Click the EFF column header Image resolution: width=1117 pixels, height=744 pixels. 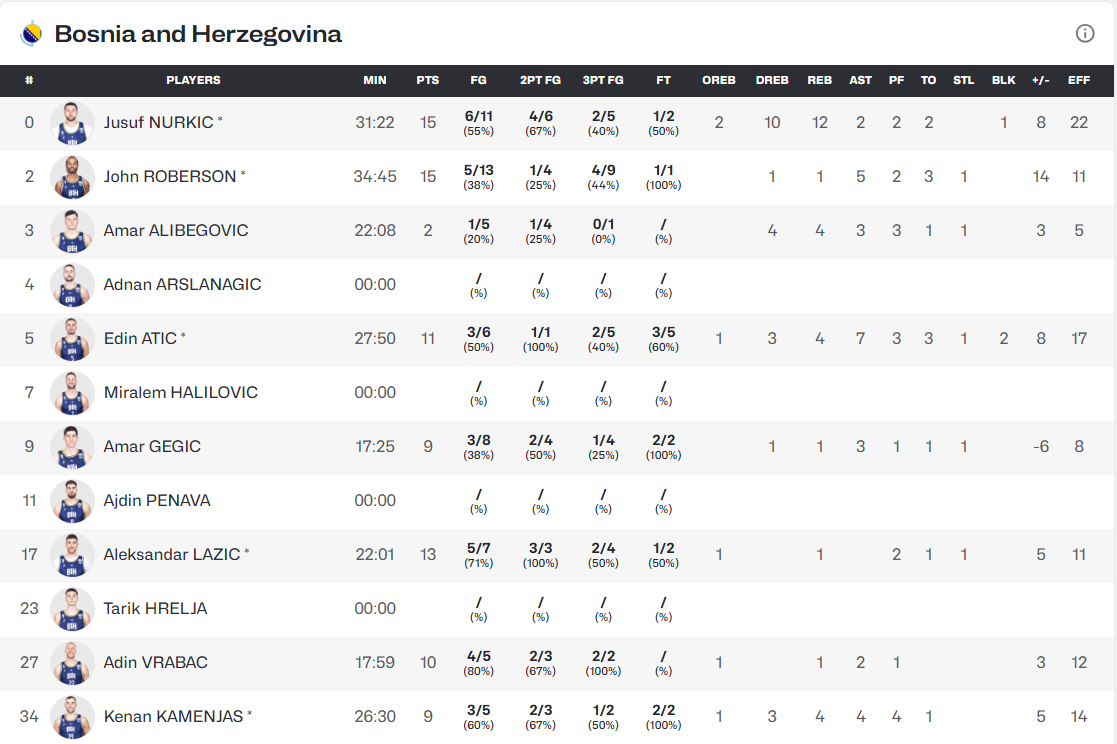[1079, 80]
